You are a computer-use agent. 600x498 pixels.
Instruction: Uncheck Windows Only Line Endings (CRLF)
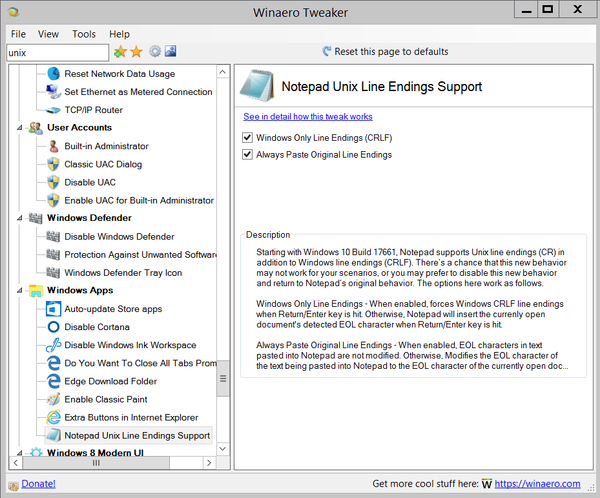pos(248,137)
